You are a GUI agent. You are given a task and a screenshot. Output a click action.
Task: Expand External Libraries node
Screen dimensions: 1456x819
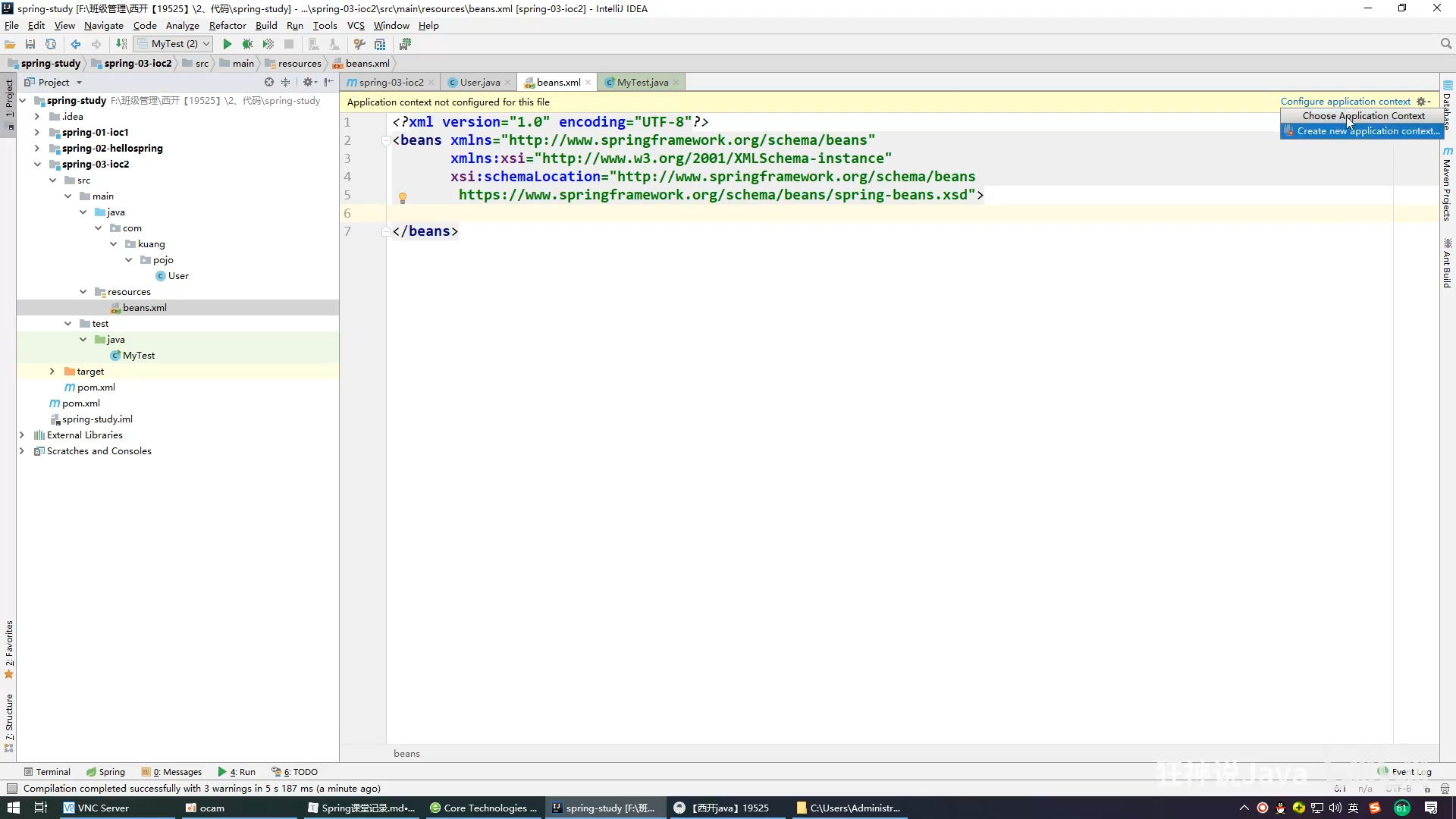click(x=22, y=435)
